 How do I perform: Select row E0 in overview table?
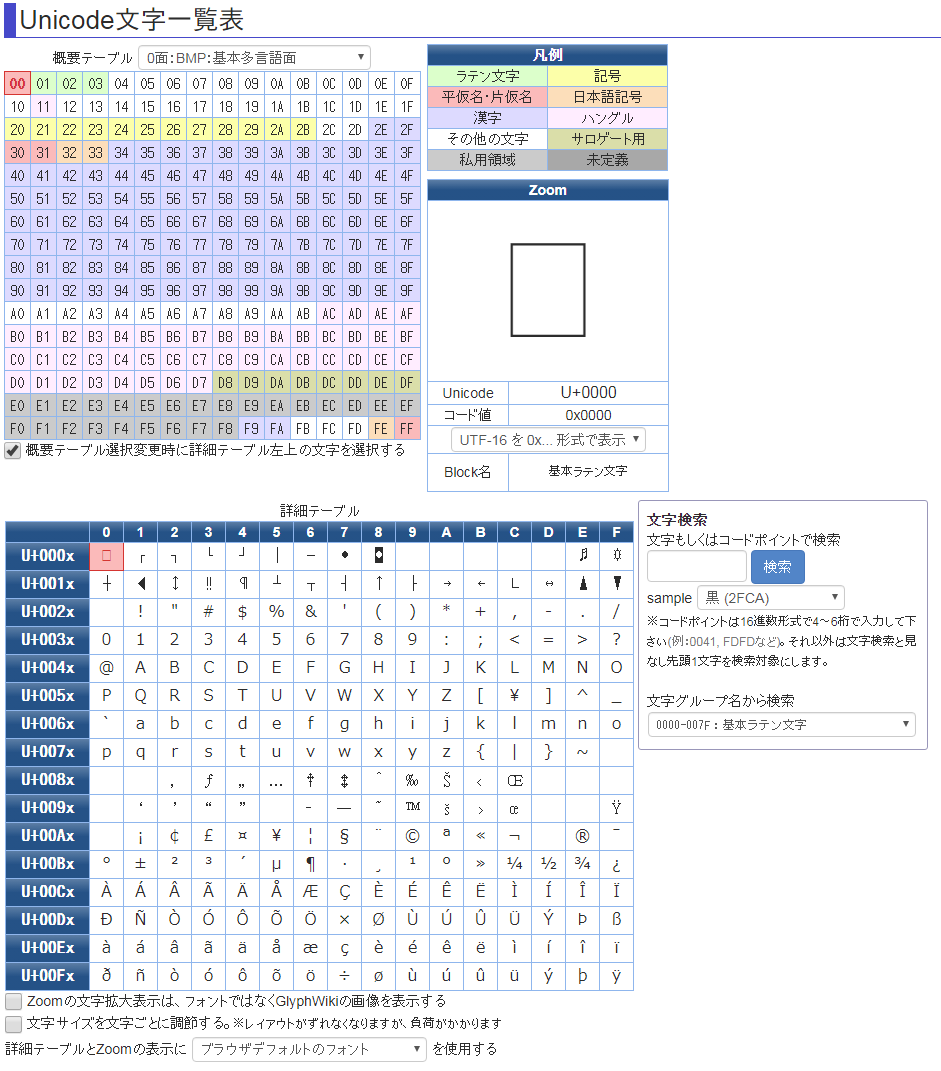[17, 405]
